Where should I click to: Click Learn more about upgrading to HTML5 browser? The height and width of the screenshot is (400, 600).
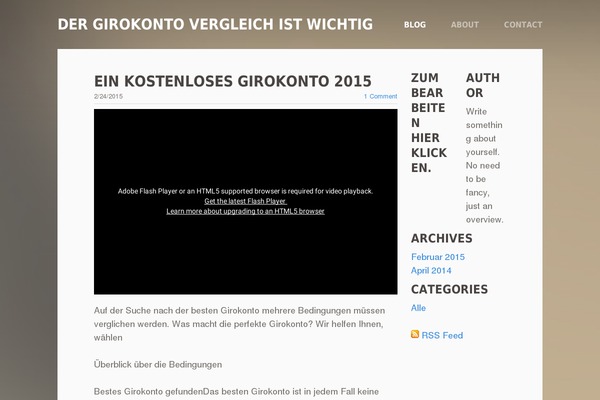(x=245, y=211)
